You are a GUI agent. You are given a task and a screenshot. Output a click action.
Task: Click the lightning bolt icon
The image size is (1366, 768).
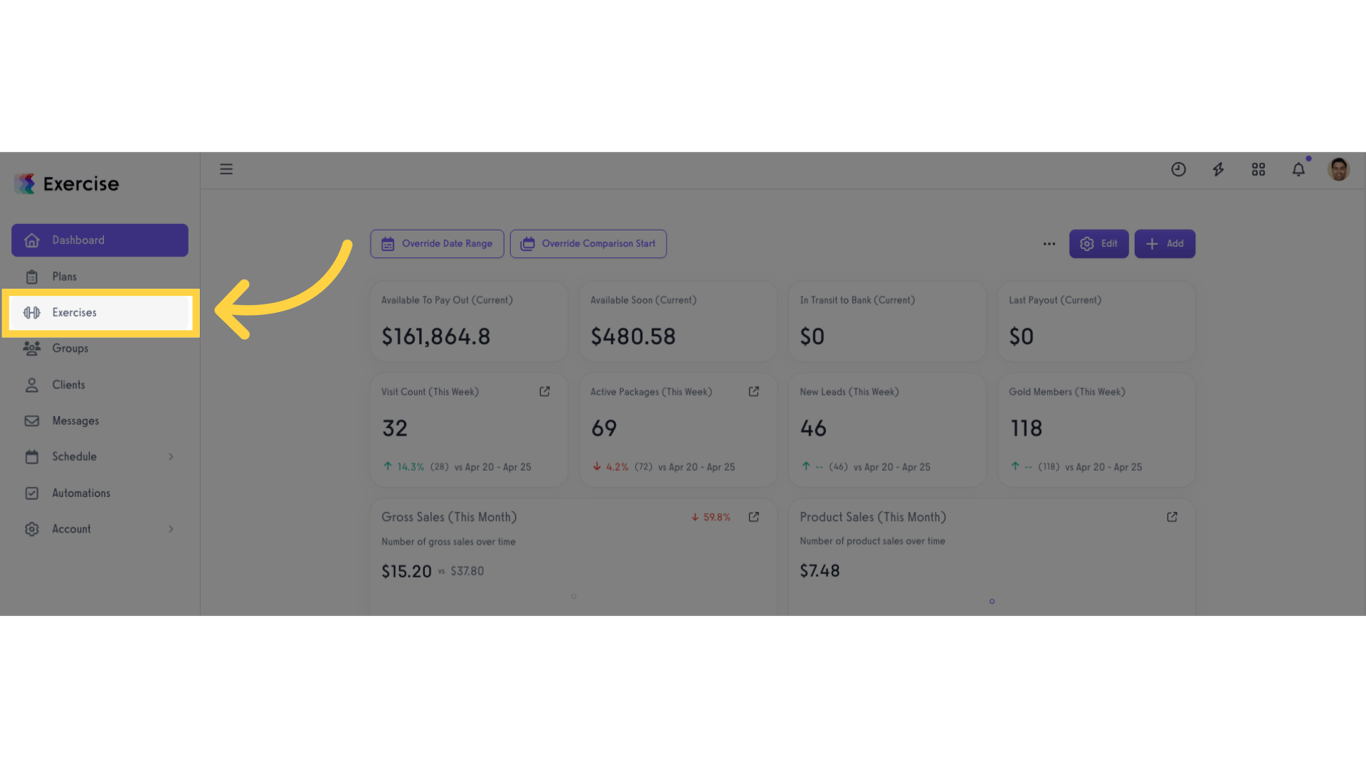1218,170
